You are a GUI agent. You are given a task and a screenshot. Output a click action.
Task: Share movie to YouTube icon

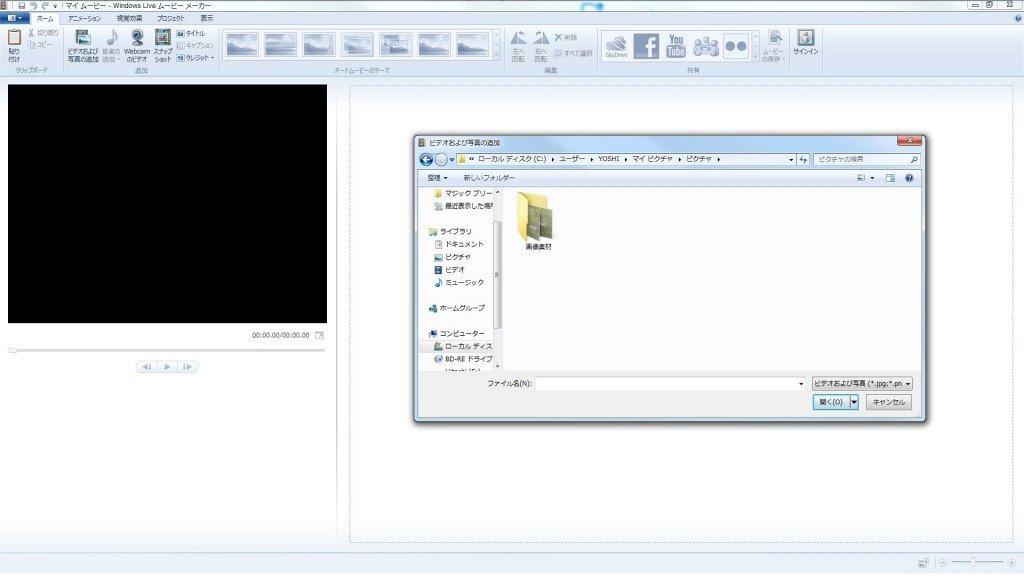pos(676,46)
